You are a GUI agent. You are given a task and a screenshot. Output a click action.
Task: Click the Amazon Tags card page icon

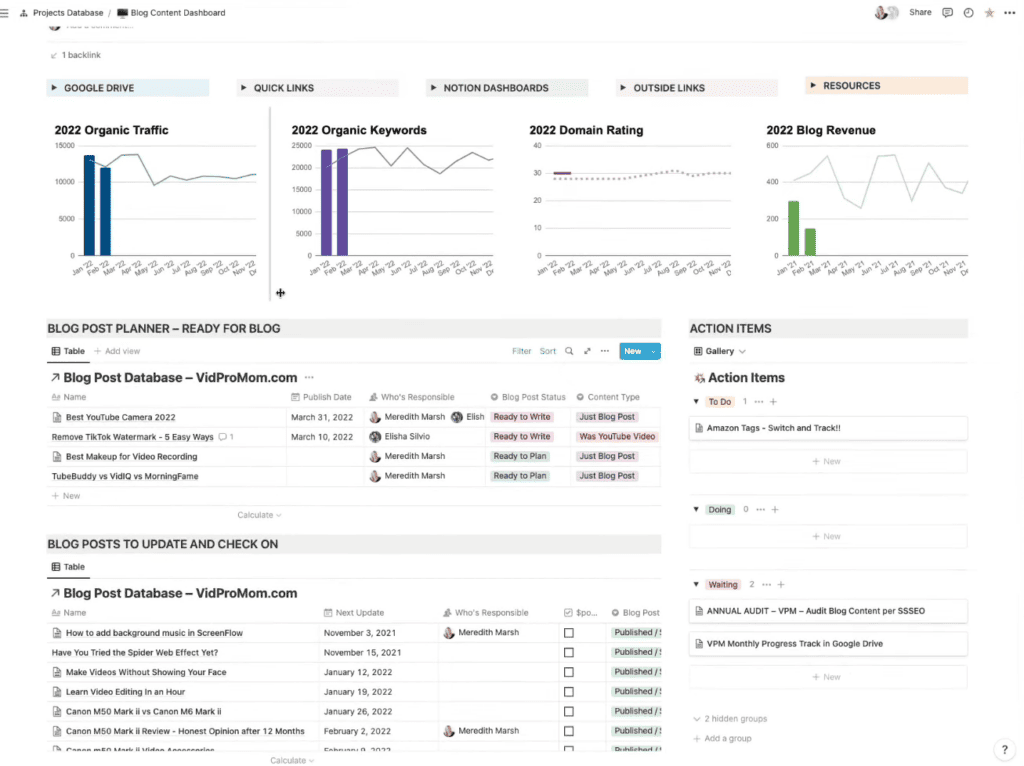tap(699, 428)
